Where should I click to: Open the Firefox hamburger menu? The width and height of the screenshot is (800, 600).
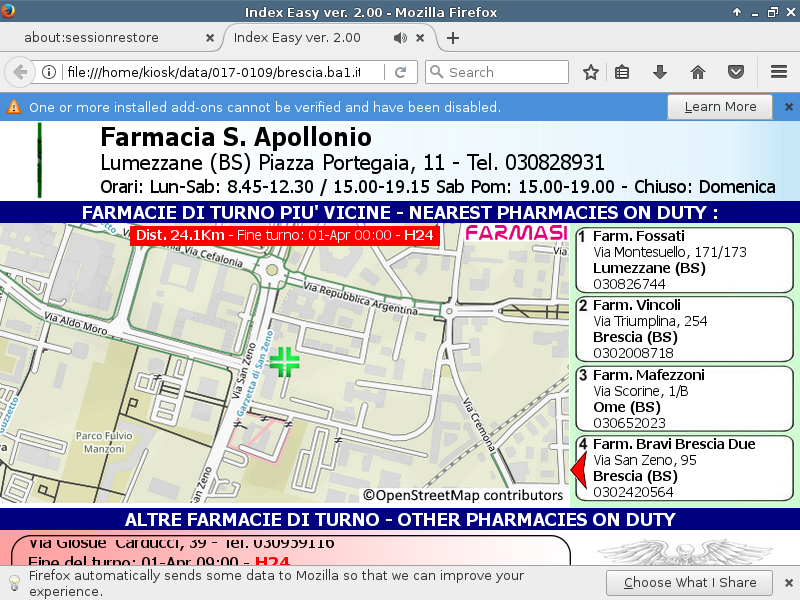click(x=779, y=72)
